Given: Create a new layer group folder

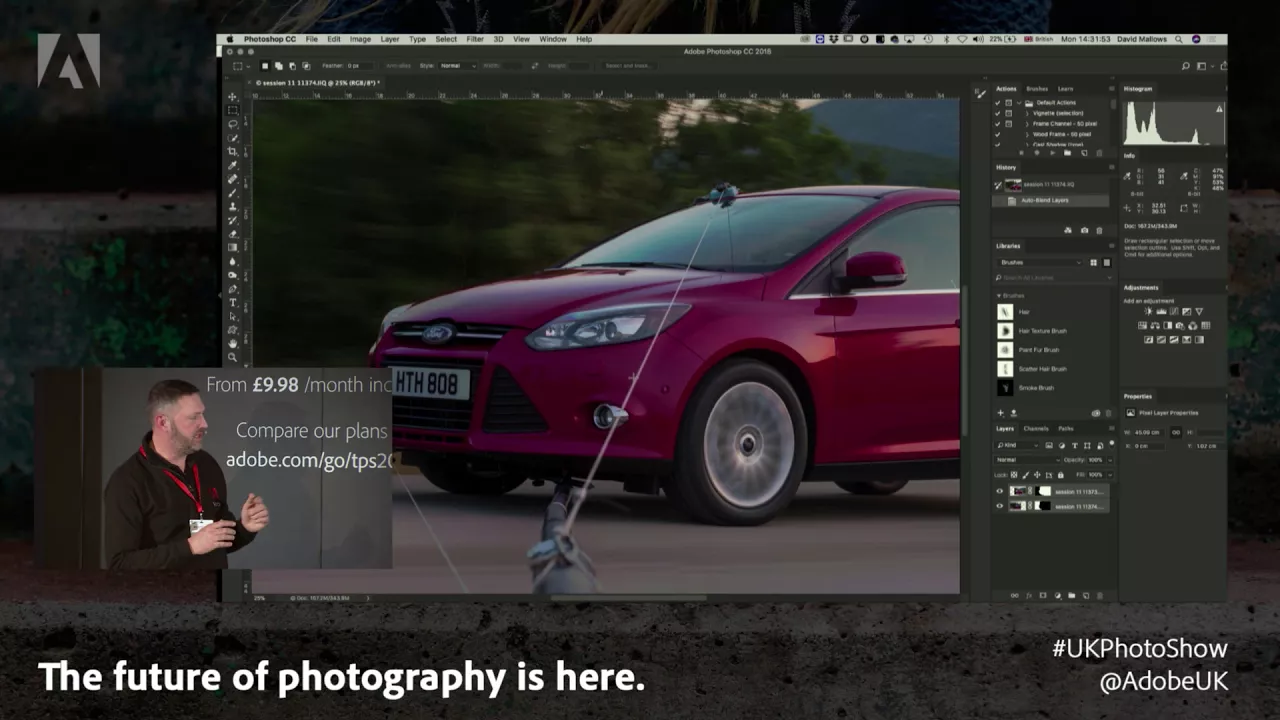Looking at the screenshot, I should (1071, 595).
